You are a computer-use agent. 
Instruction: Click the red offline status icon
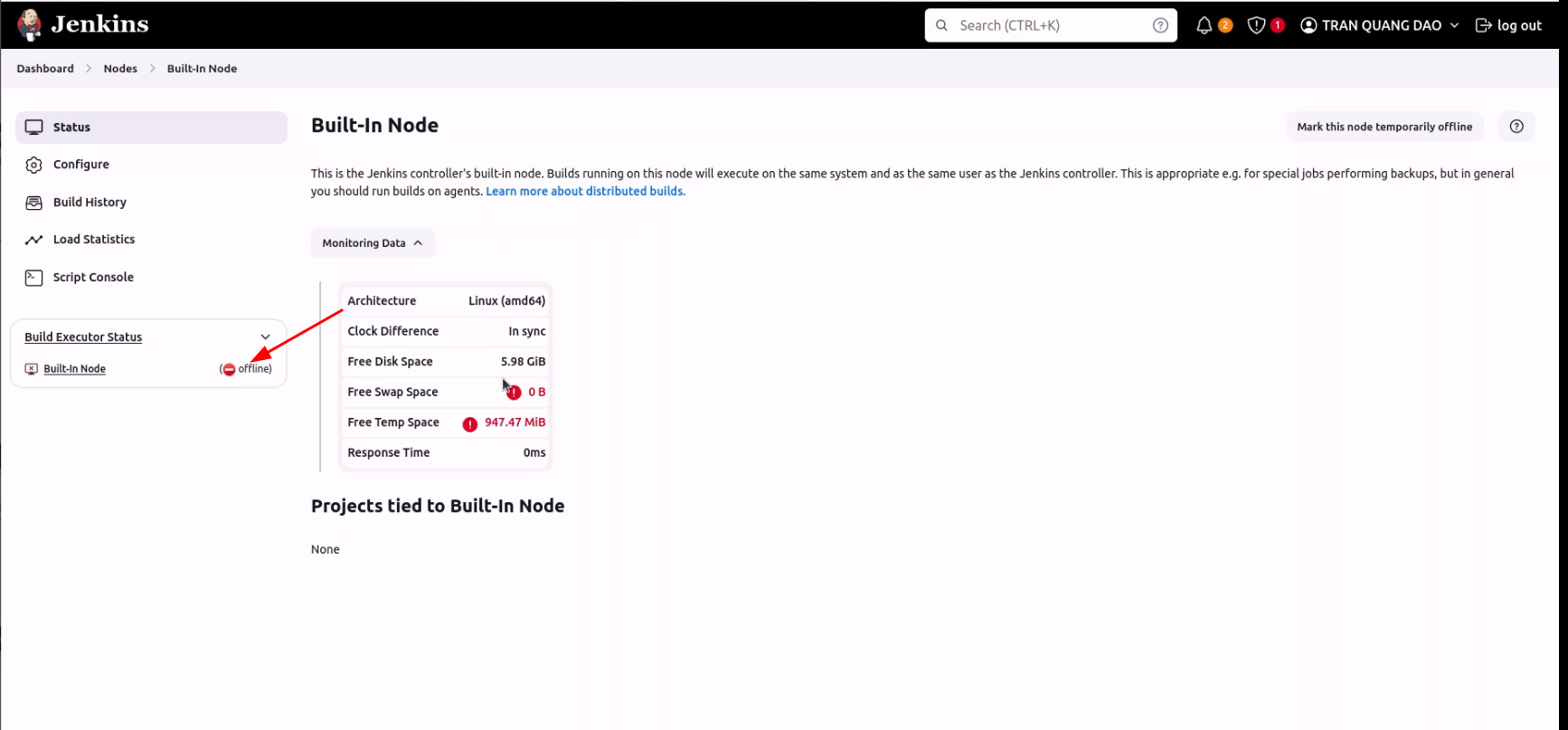coord(229,369)
